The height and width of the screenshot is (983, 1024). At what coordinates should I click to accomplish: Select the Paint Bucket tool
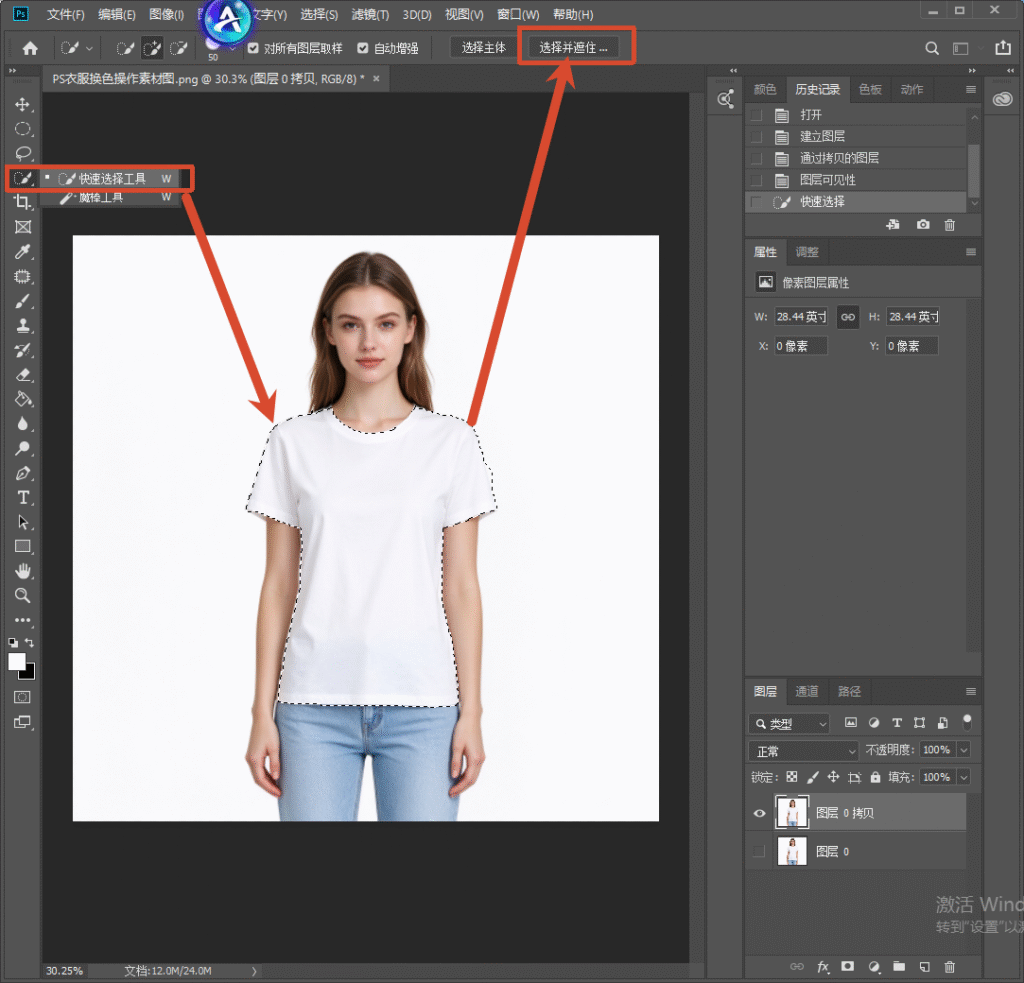coord(23,399)
